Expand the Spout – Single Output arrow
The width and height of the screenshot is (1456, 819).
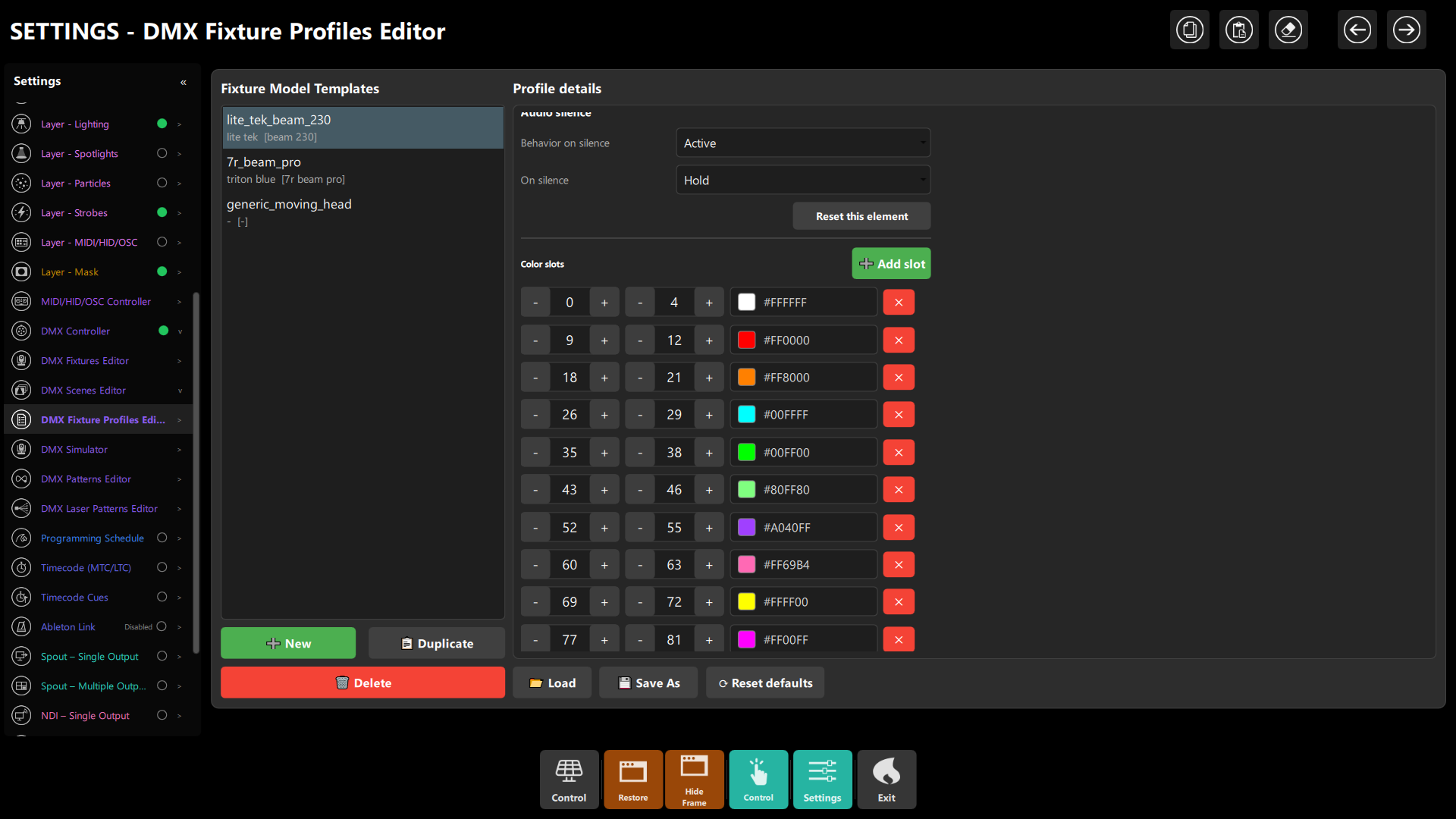click(180, 657)
